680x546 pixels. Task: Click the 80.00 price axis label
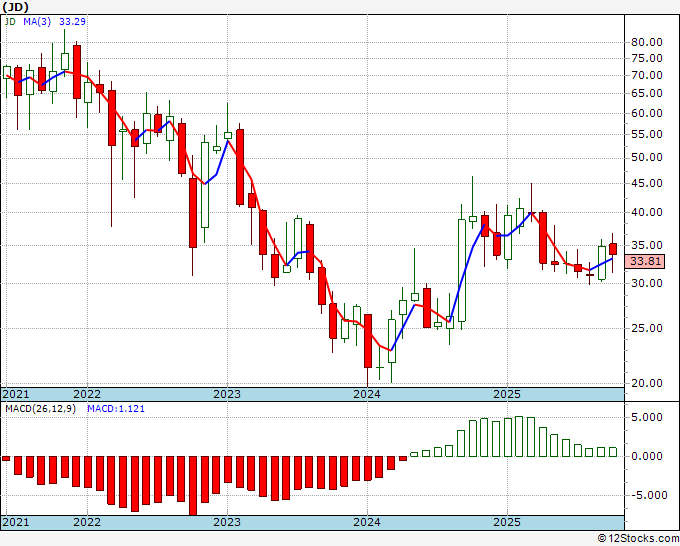(647, 43)
